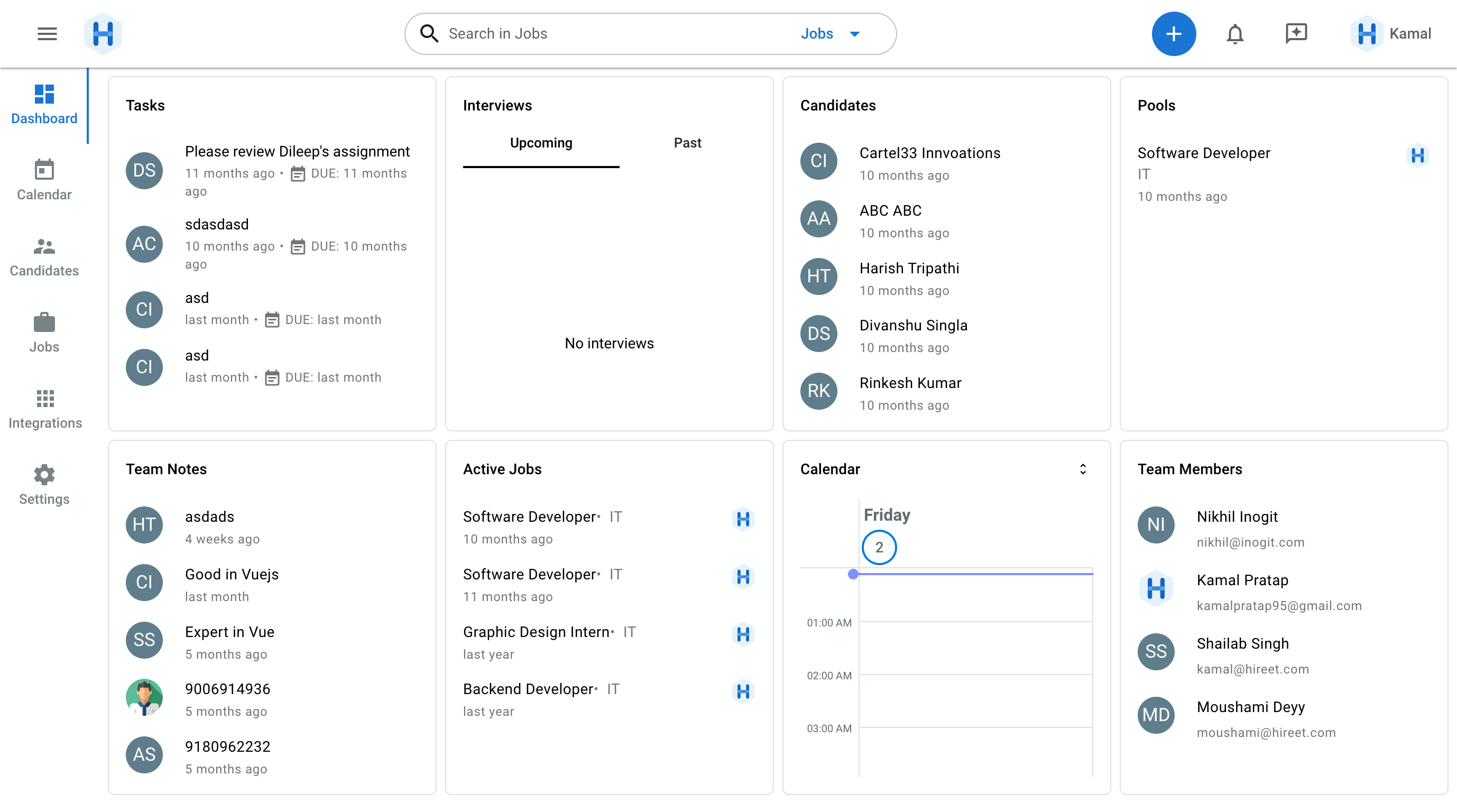Select day 2 in the Calendar widget
Image resolution: width=1457 pixels, height=812 pixels.
click(879, 547)
